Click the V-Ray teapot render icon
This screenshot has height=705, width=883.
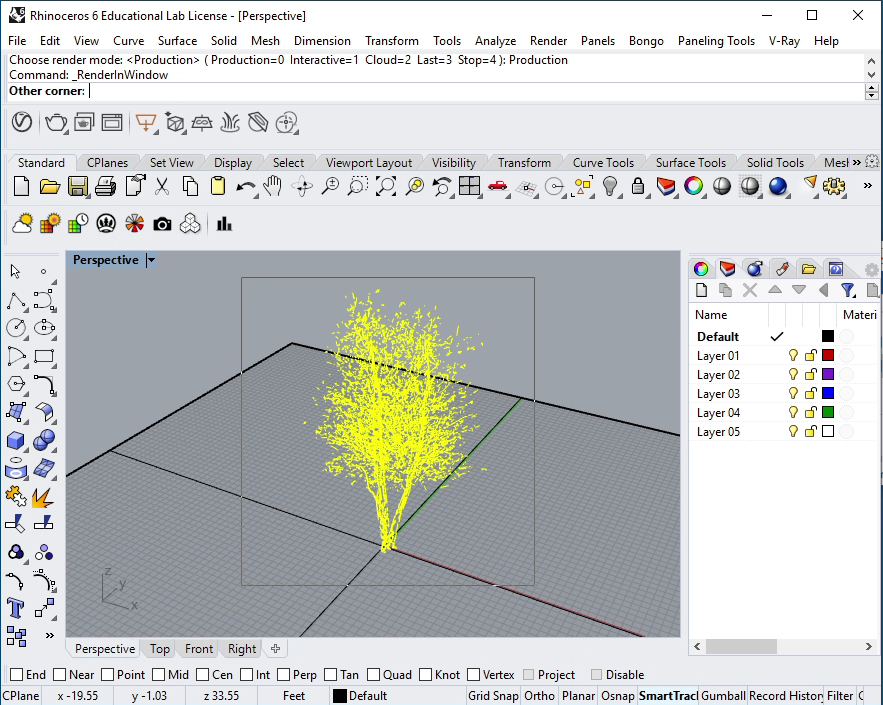click(56, 123)
